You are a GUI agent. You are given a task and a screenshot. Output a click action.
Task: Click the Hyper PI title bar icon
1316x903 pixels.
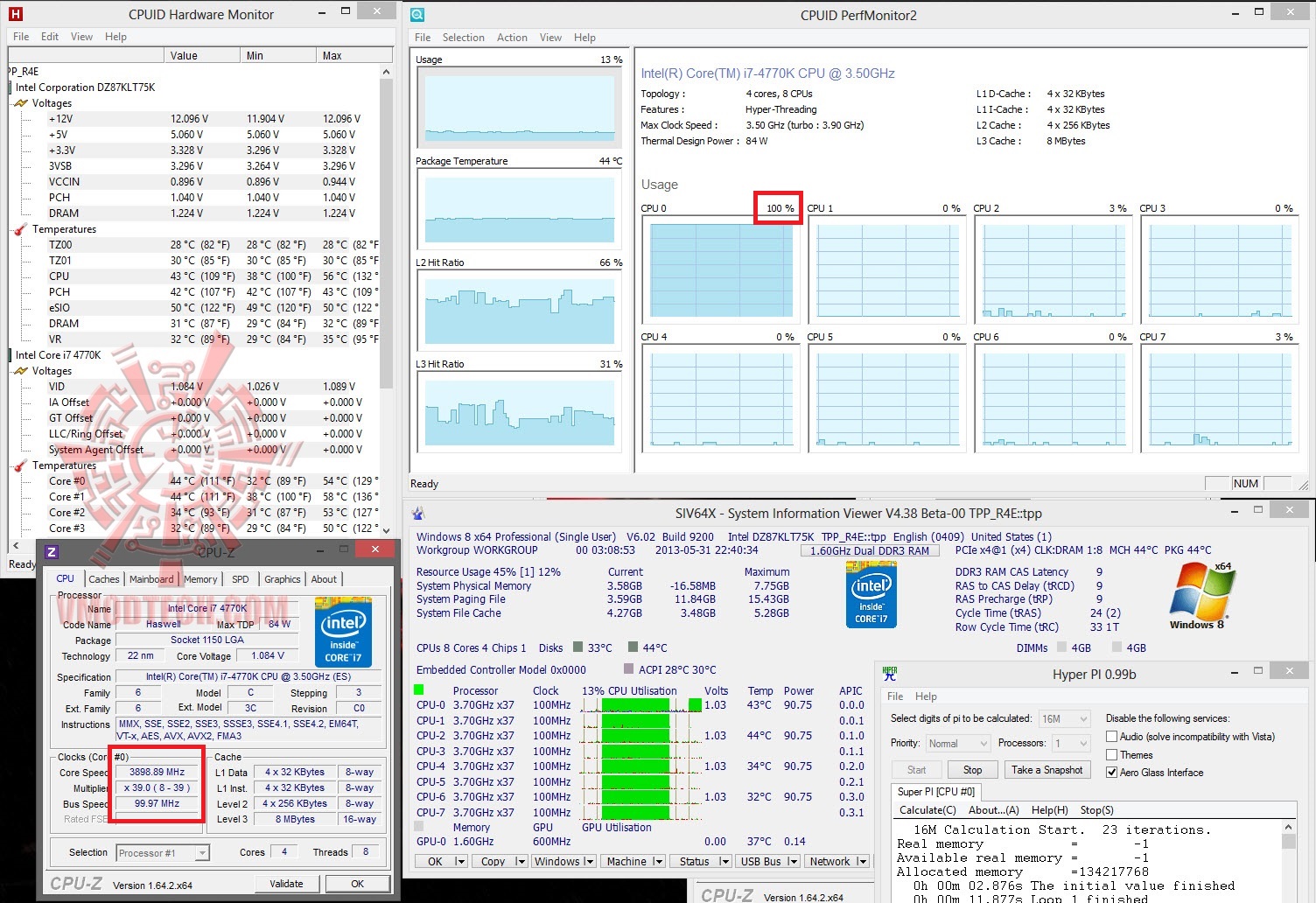[890, 674]
